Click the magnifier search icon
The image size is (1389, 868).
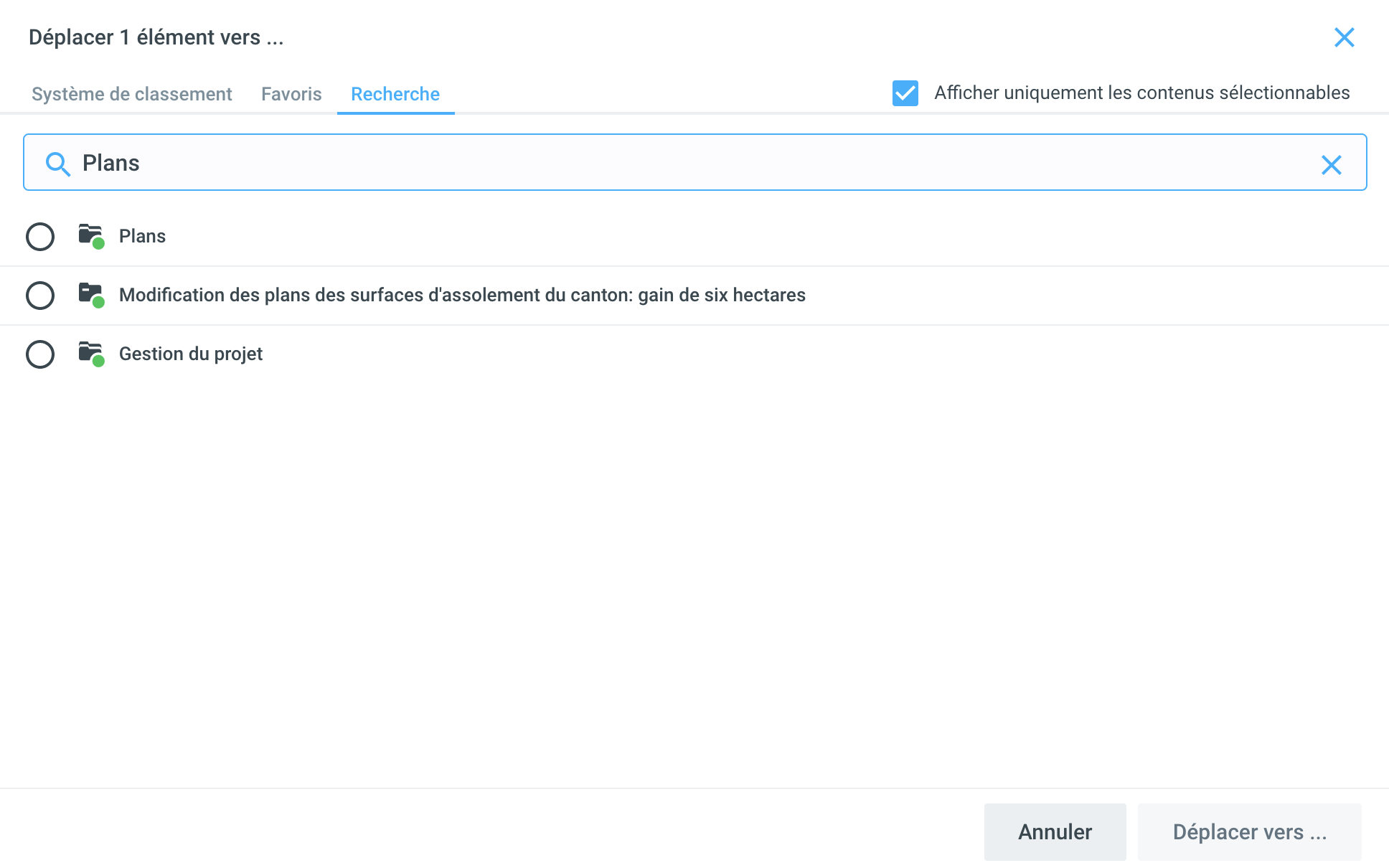click(x=57, y=164)
